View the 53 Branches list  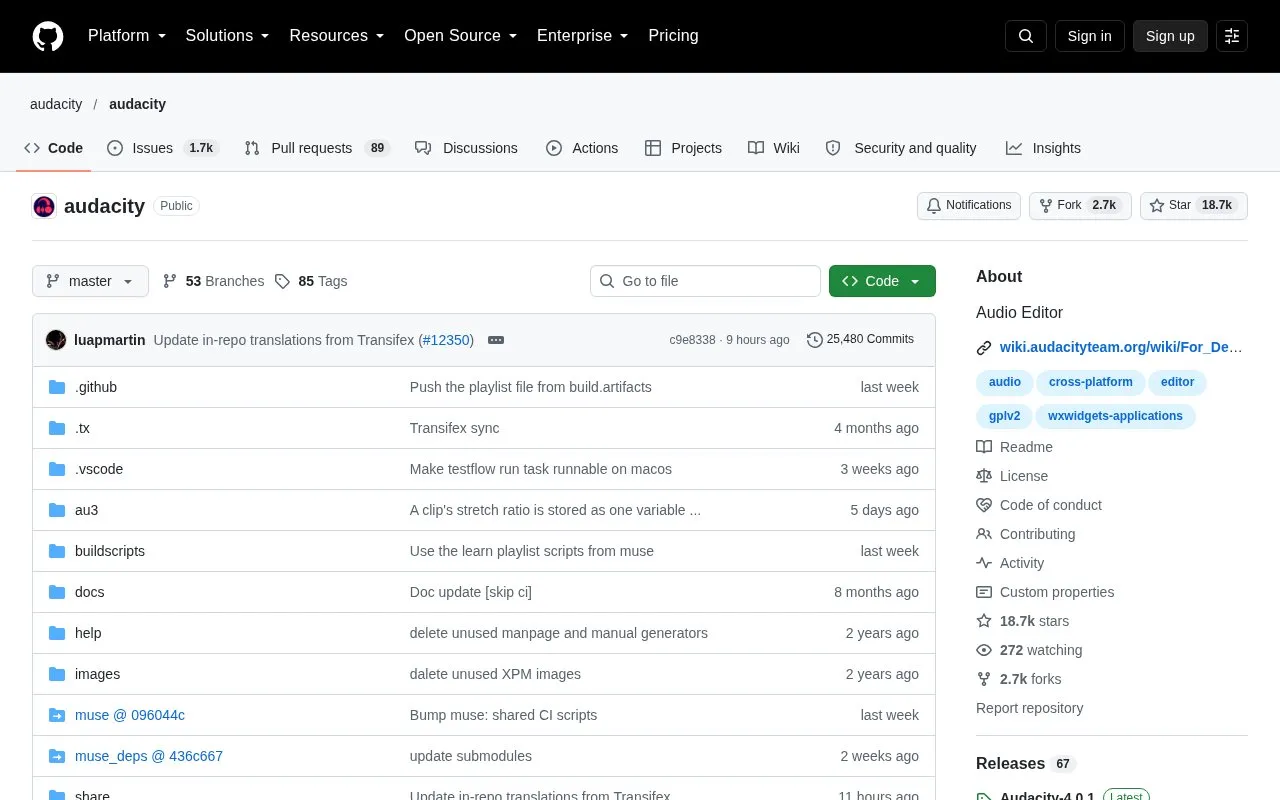(x=213, y=281)
